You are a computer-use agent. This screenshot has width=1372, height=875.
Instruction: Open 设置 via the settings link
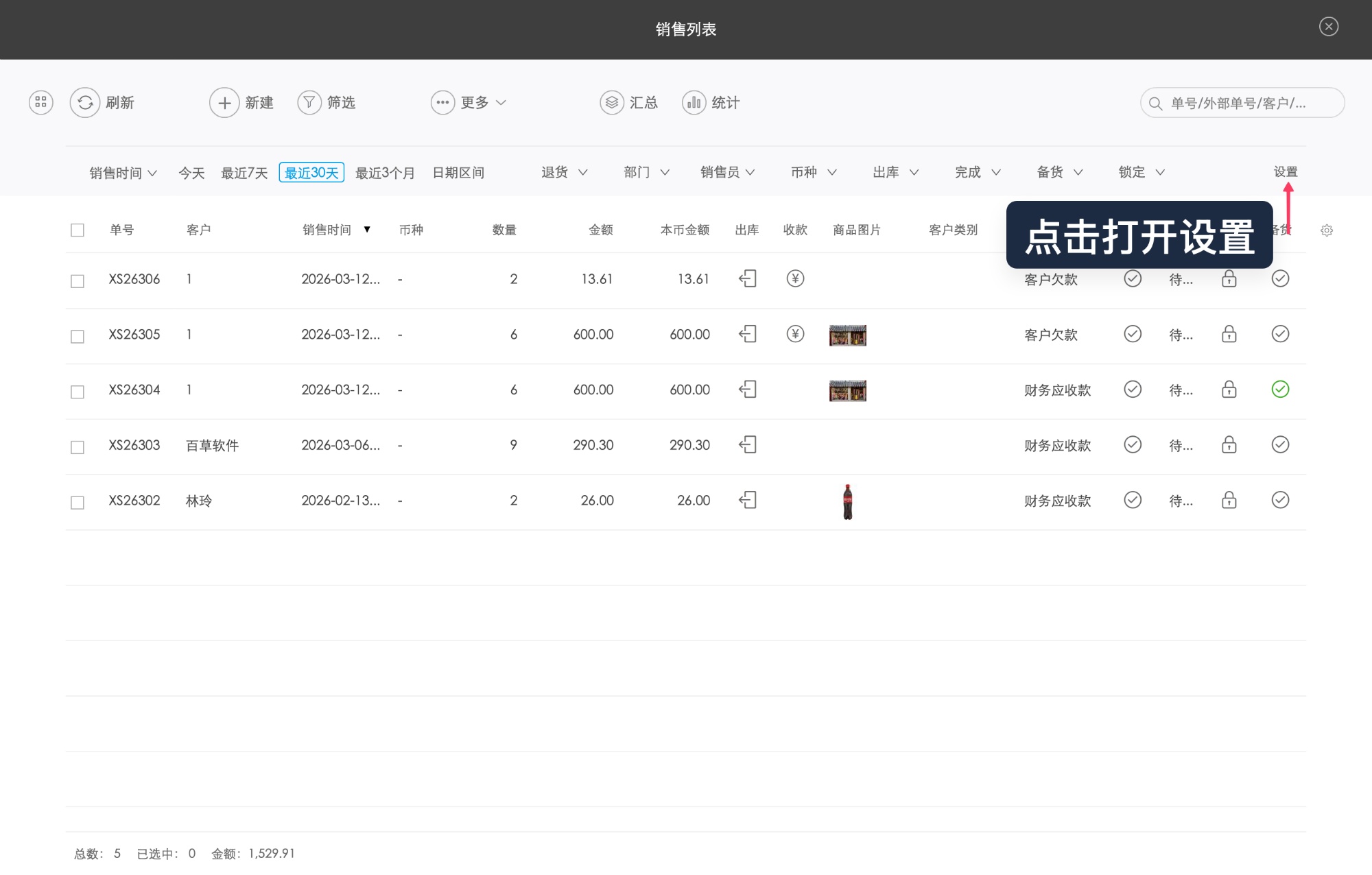(x=1287, y=172)
